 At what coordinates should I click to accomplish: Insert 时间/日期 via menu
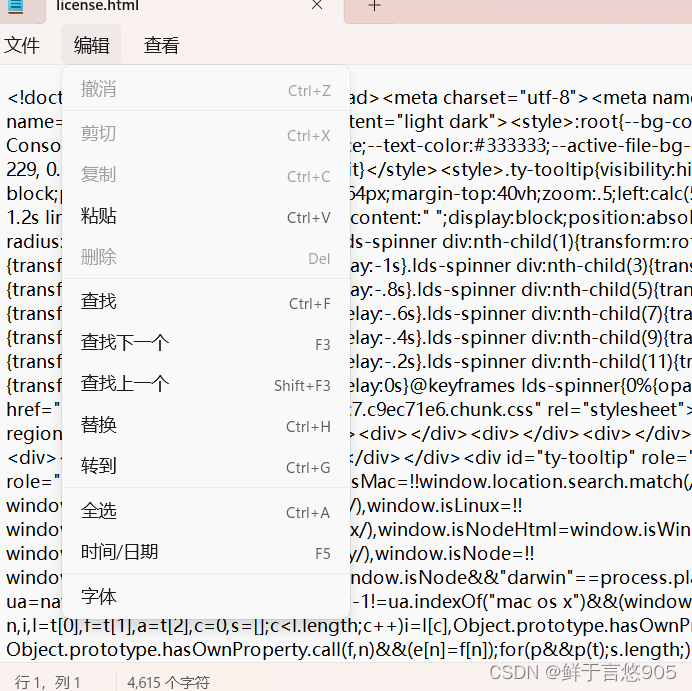pyautogui.click(x=206, y=553)
